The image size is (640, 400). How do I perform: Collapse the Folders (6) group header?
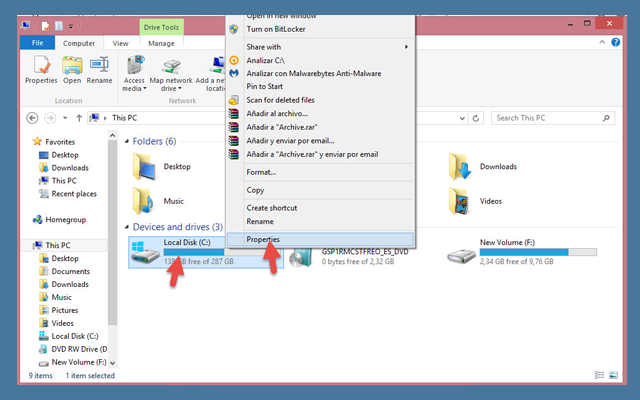(x=126, y=142)
